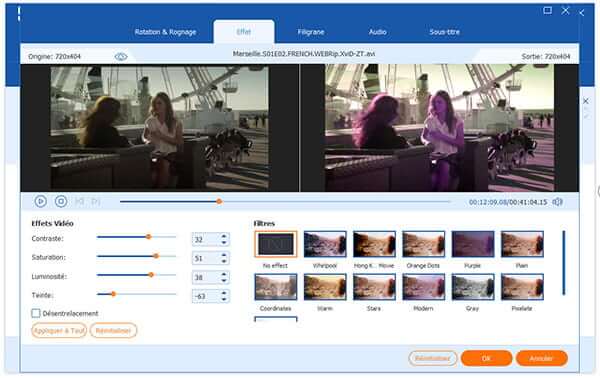This screenshot has width=600, height=378.
Task: Increase the Contraste value with up arrow
Action: point(224,236)
